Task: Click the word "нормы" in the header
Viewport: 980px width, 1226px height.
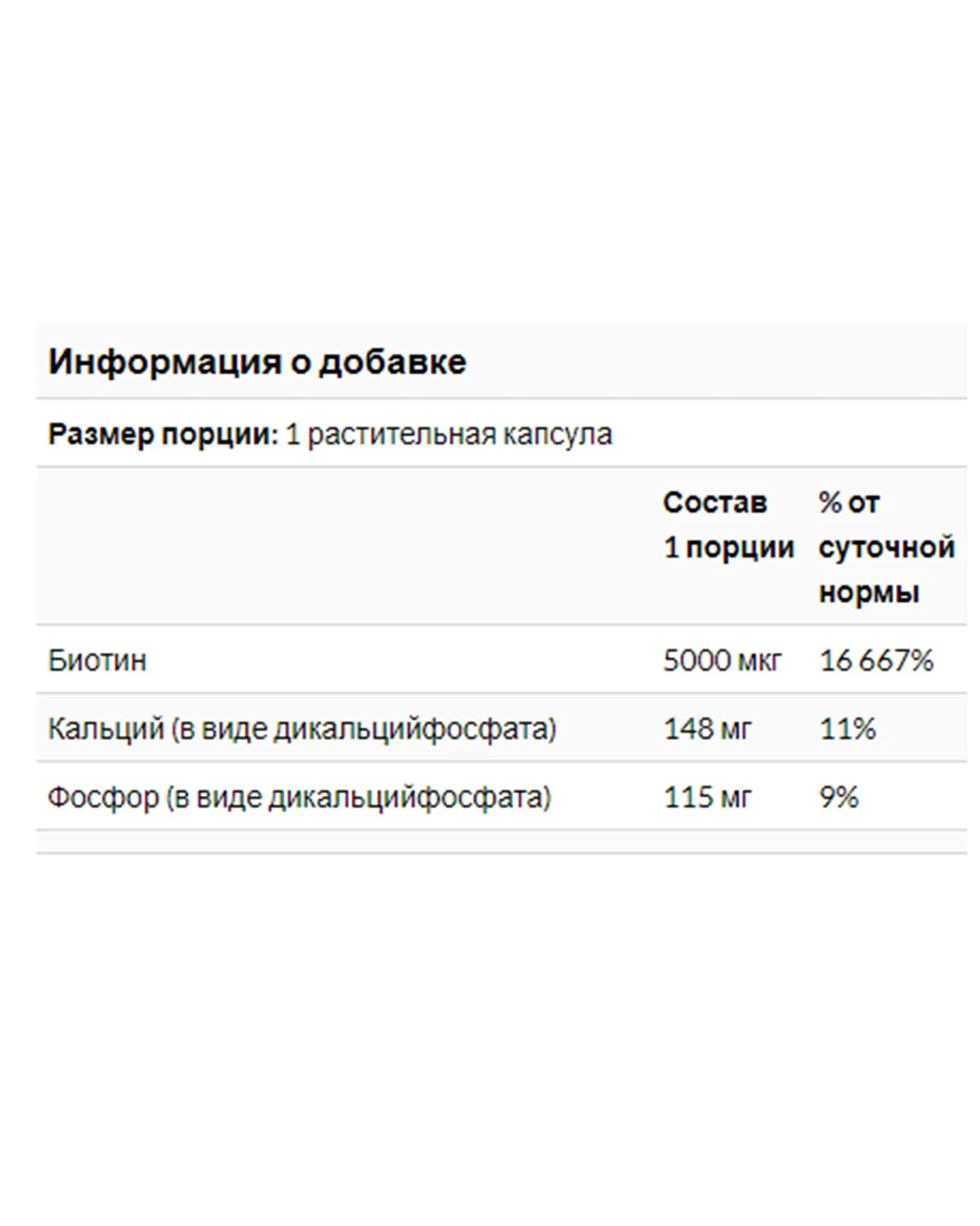Action: [868, 593]
